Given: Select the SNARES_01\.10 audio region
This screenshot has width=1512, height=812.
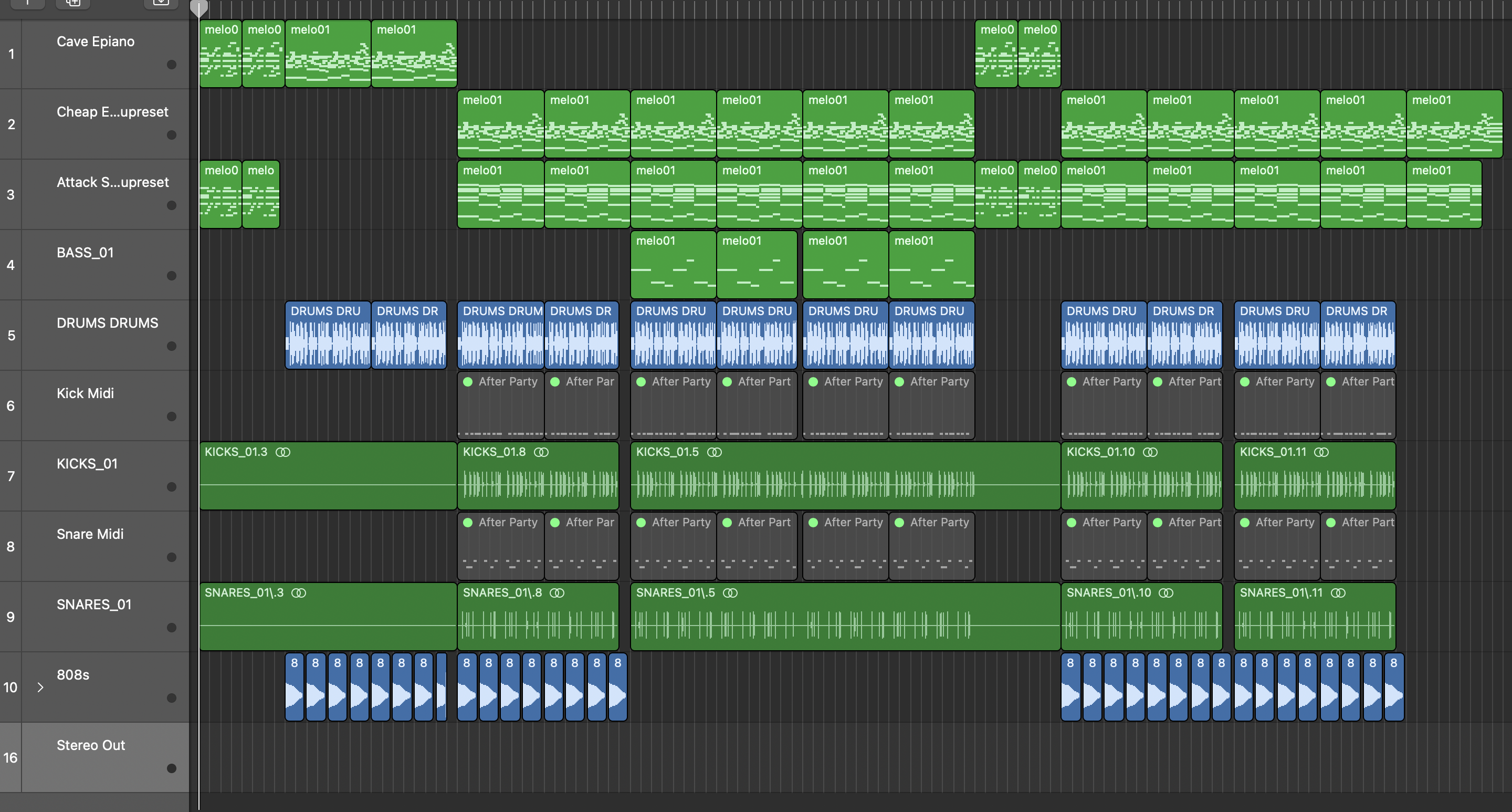Looking at the screenshot, I should pyautogui.click(x=1142, y=617).
